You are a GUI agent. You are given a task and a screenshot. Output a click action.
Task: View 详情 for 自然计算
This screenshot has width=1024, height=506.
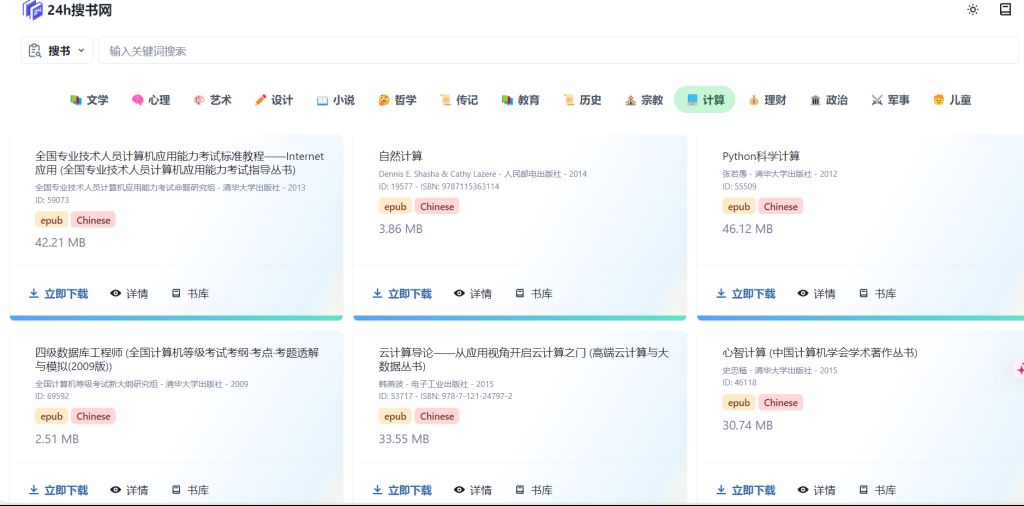tap(473, 294)
